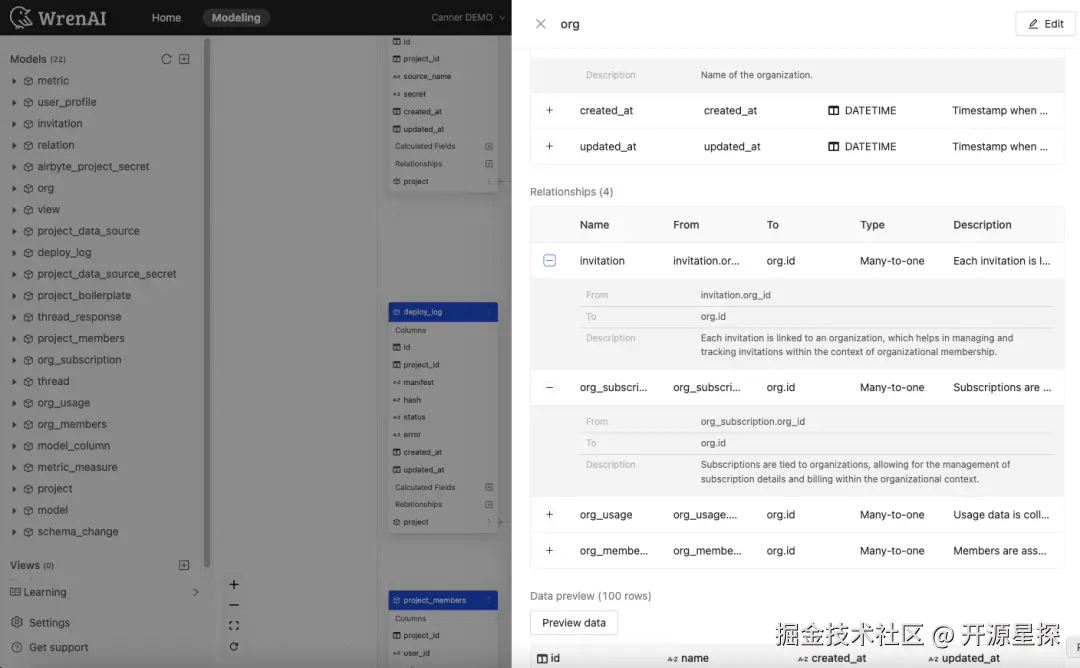Go to the Home tab
The width and height of the screenshot is (1080, 668).
pyautogui.click(x=166, y=18)
